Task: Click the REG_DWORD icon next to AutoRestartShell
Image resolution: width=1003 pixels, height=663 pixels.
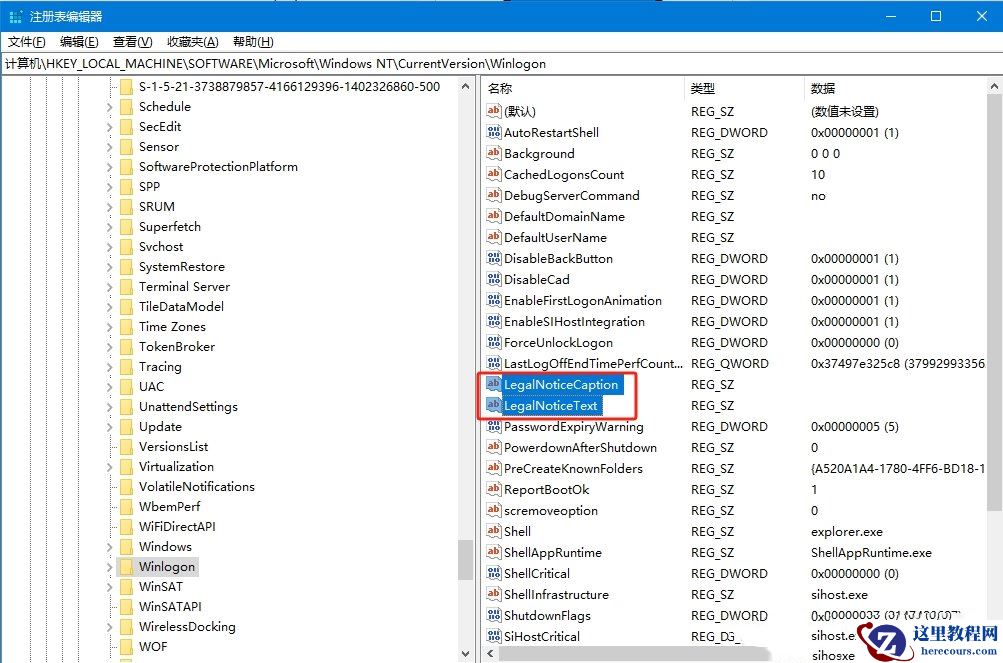Action: tap(493, 132)
